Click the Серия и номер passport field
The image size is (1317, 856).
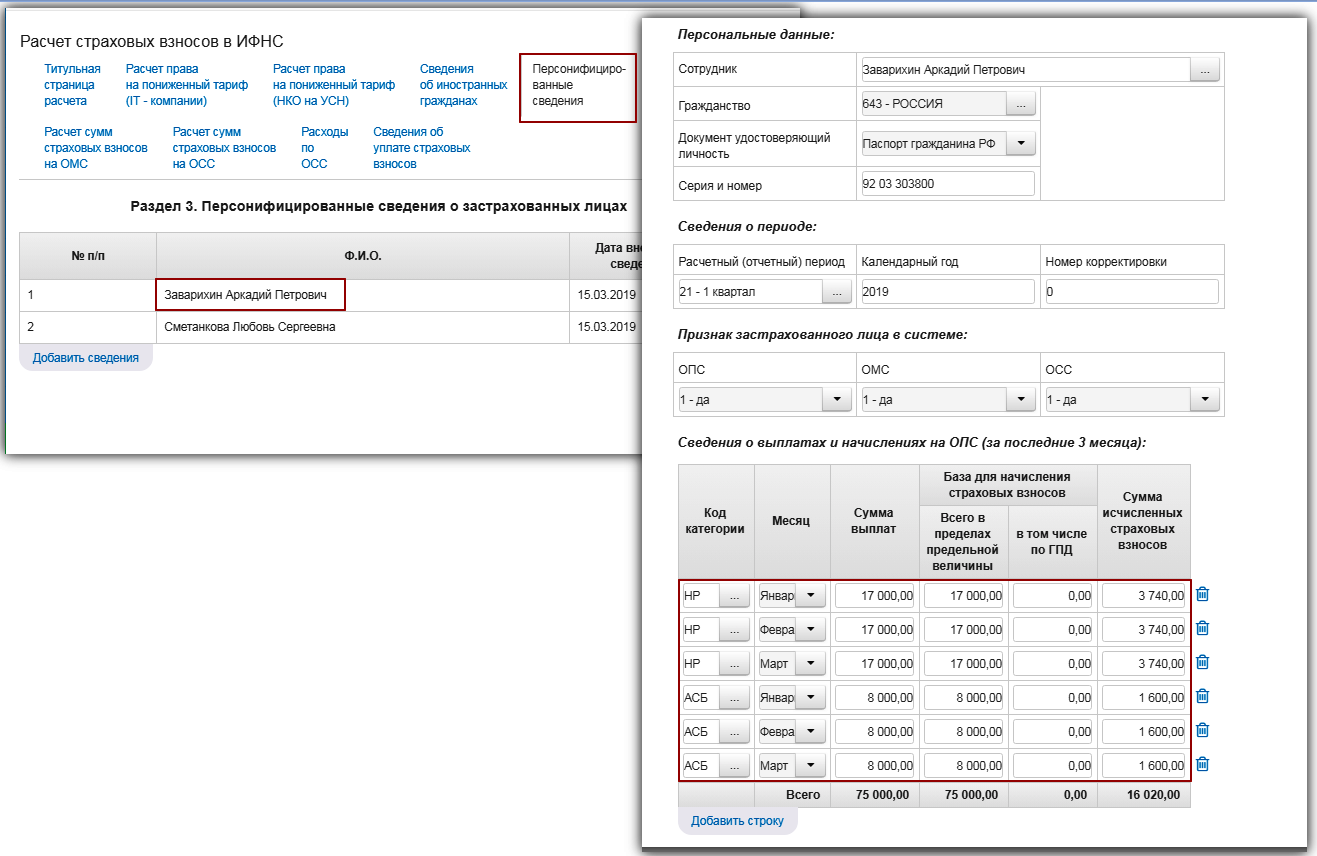pyautogui.click(x=947, y=184)
